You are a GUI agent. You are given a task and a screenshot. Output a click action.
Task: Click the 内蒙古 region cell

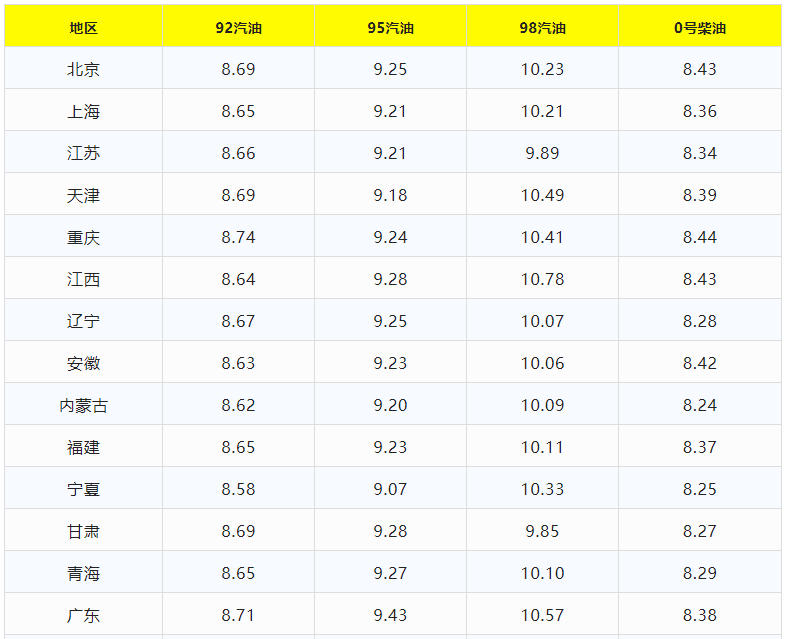pos(83,406)
